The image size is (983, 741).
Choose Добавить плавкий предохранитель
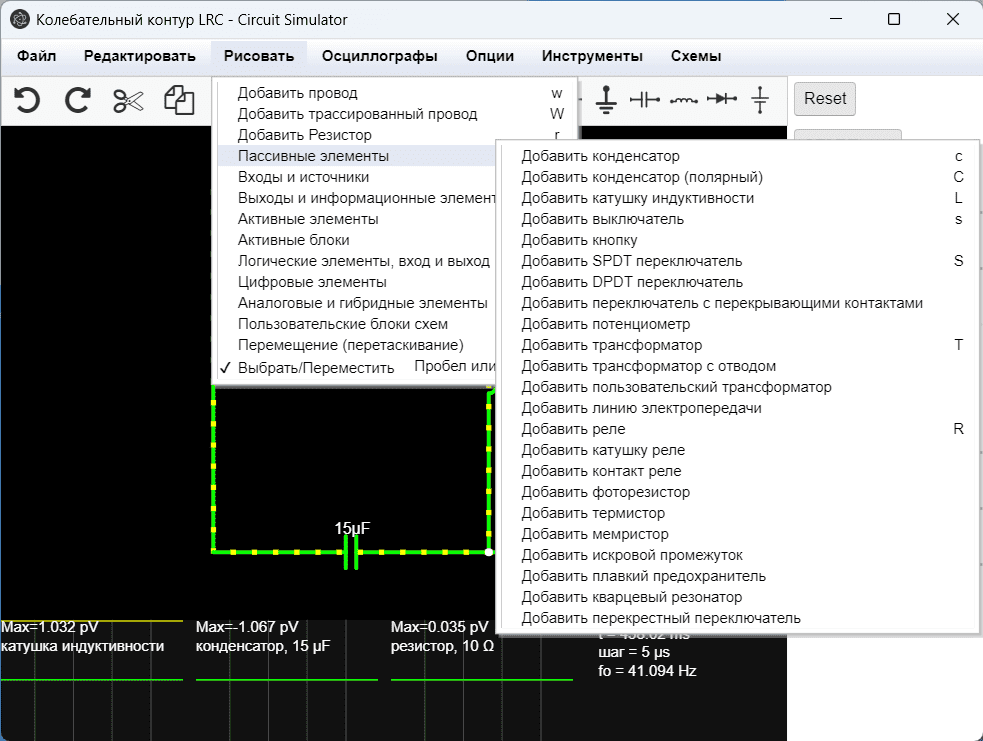[739, 576]
